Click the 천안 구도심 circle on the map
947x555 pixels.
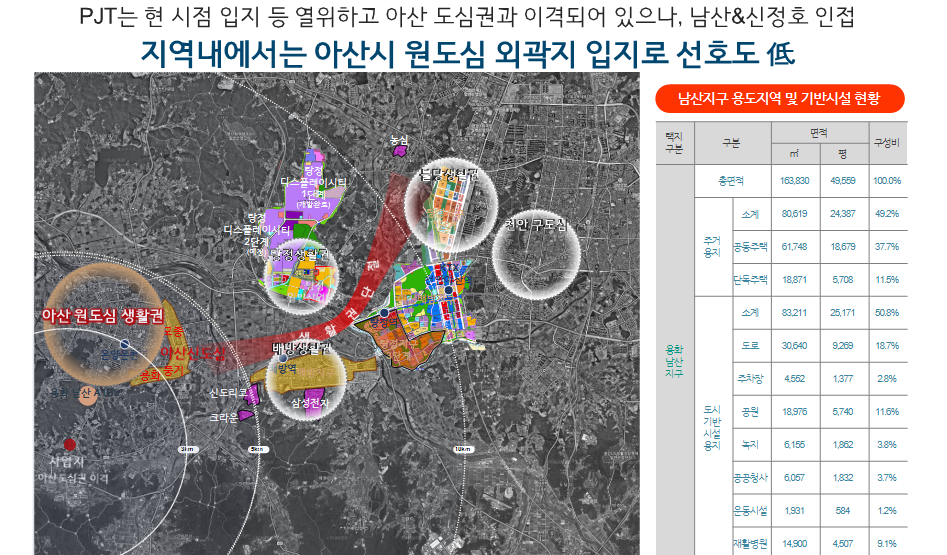tap(536, 255)
